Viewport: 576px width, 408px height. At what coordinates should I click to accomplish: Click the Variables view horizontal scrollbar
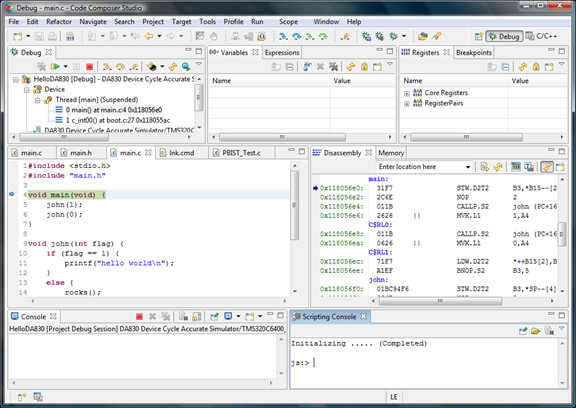click(282, 137)
